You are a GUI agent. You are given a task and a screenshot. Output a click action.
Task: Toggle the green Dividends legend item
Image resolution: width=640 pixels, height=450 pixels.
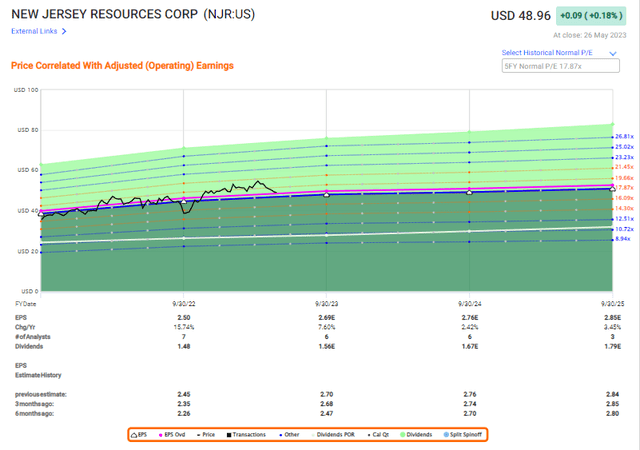[x=416, y=435]
